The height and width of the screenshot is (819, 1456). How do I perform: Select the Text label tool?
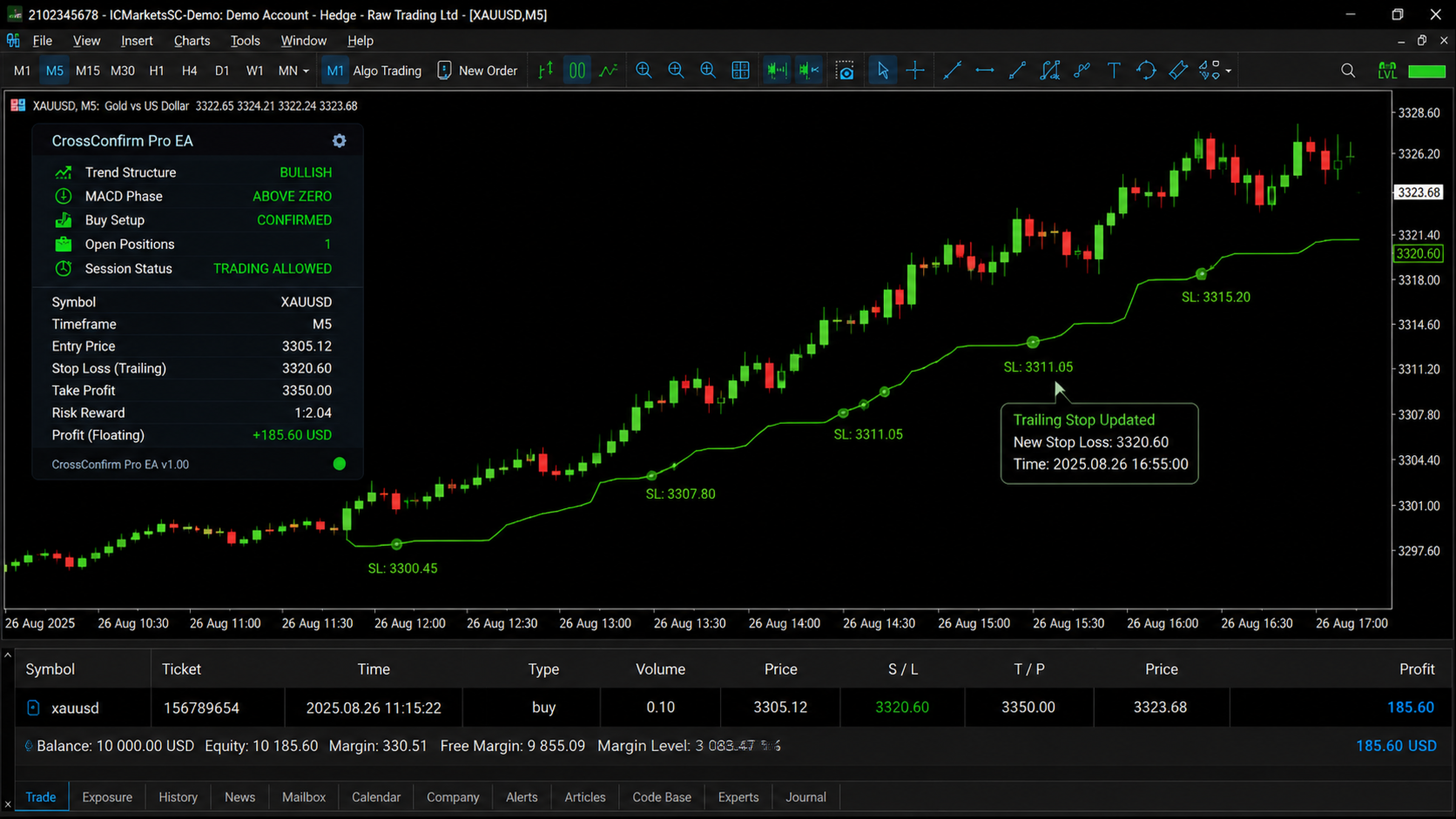(1114, 70)
